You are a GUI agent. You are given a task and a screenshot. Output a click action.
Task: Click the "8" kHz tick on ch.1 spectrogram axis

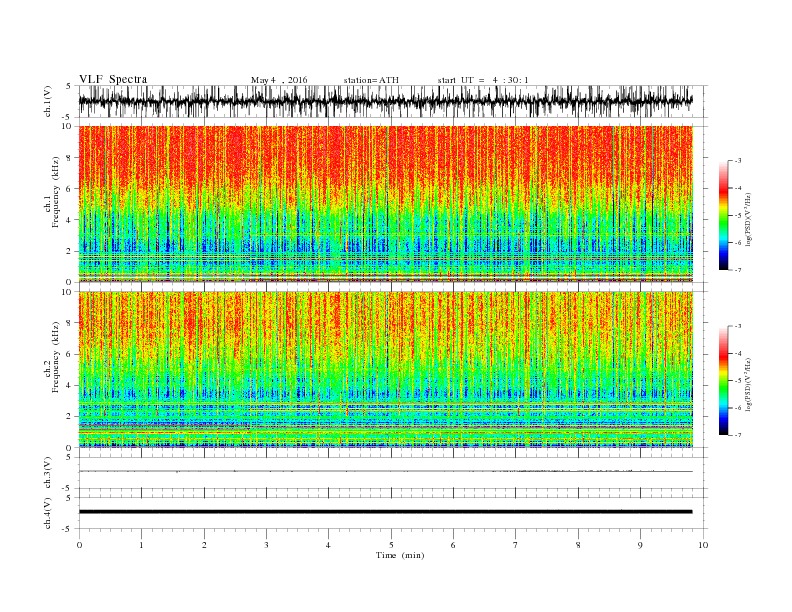click(70, 158)
